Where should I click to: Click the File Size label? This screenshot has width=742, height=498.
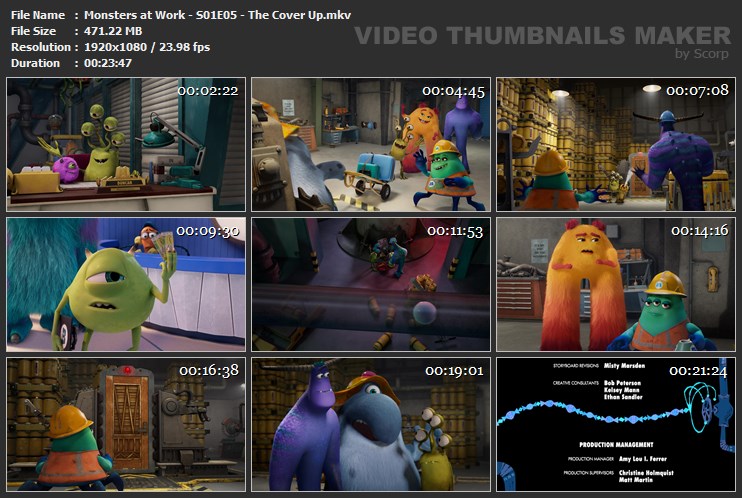coord(33,31)
